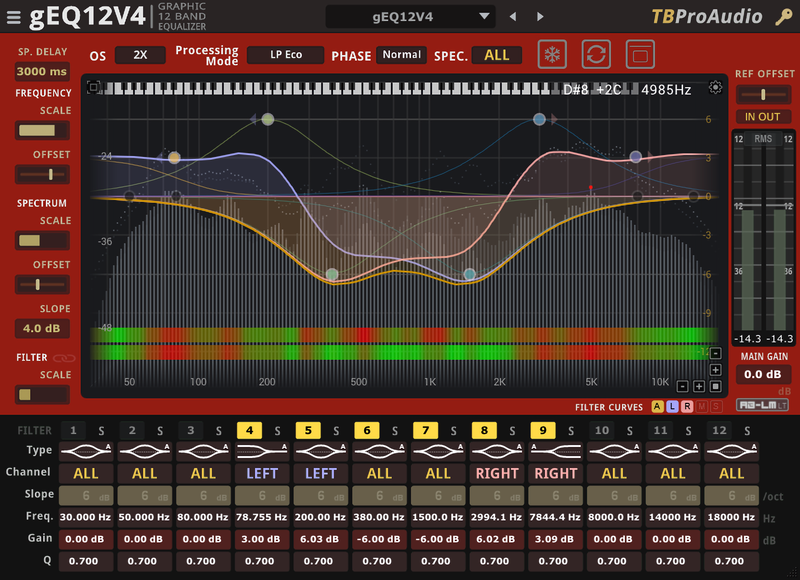Change filter 5 channel from LEFT
Screen dimensions: 800x580
coord(320,474)
